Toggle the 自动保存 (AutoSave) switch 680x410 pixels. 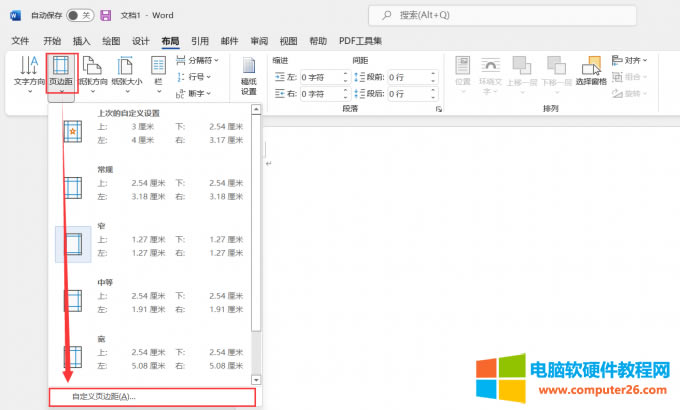(79, 16)
